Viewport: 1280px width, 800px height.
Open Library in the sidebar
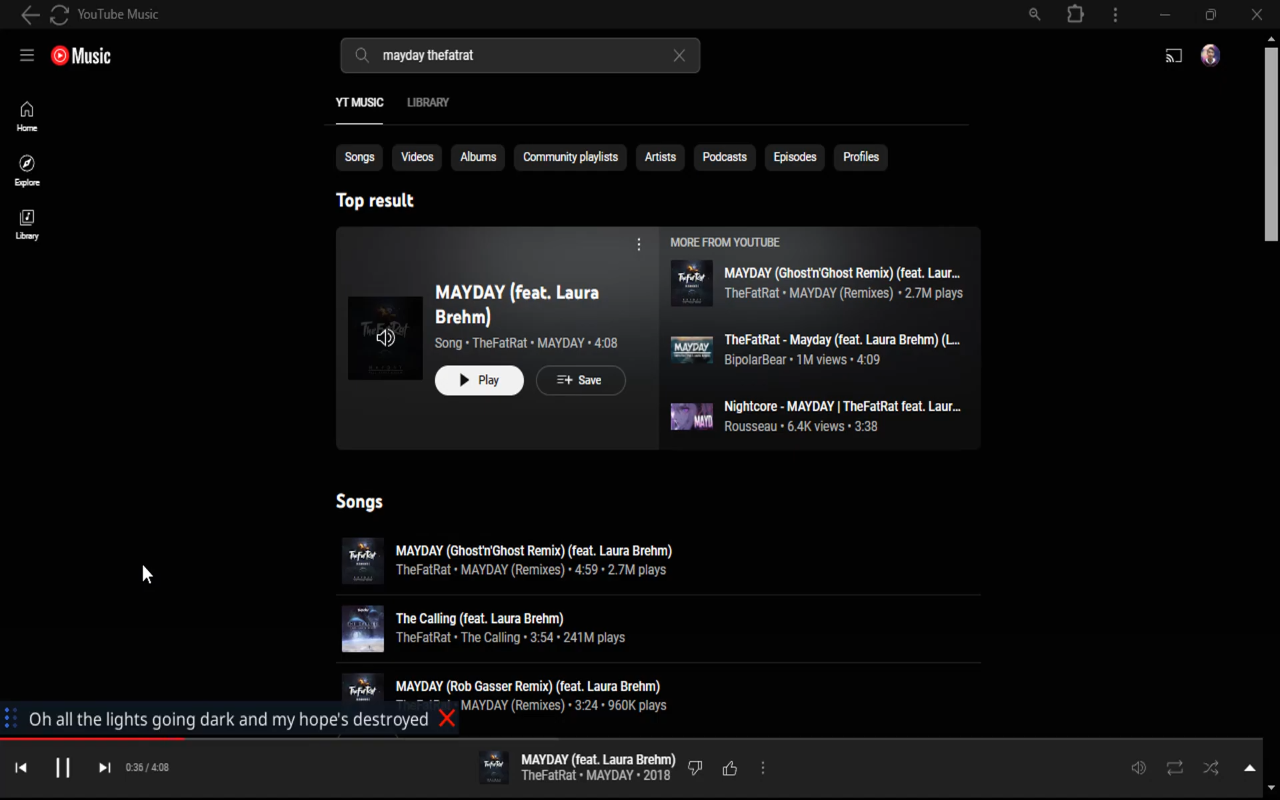tap(27, 224)
